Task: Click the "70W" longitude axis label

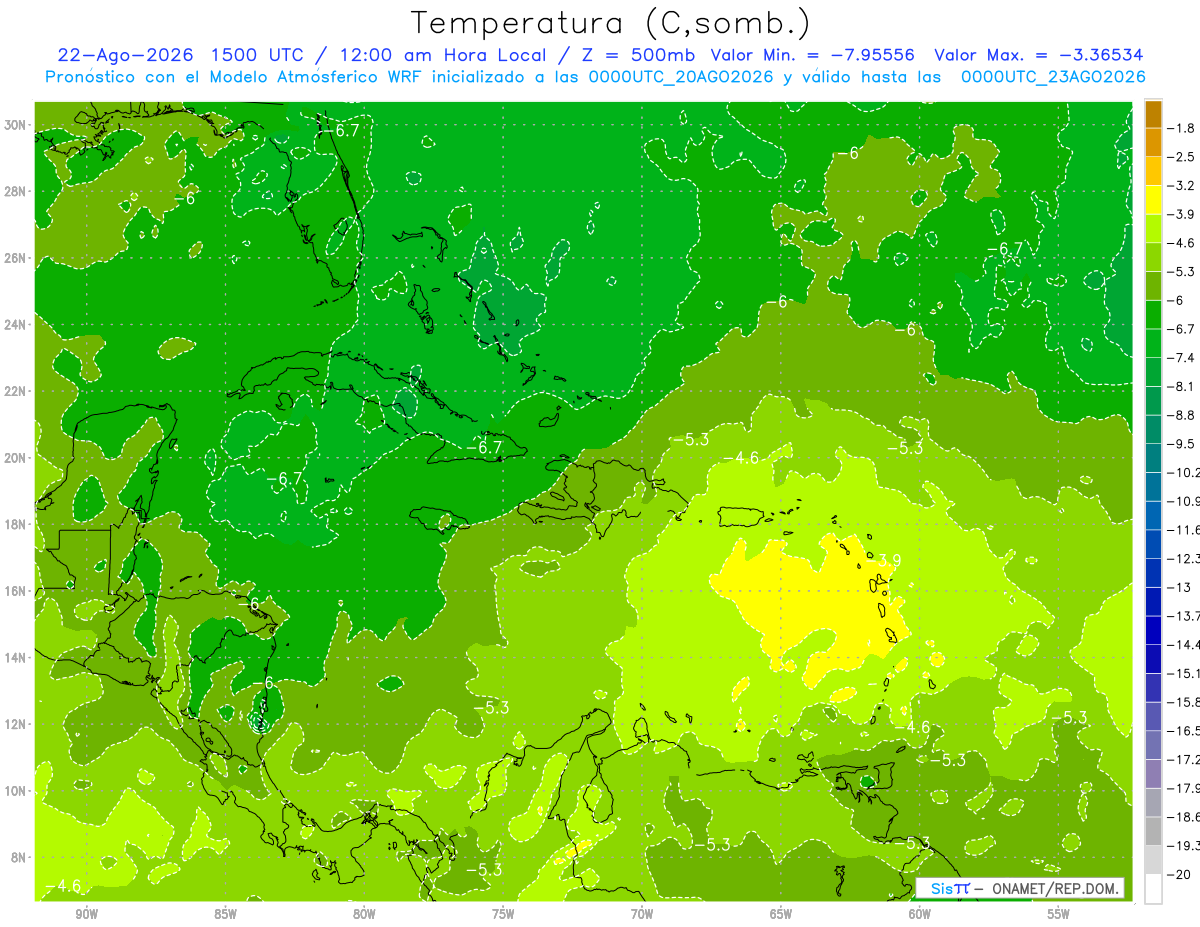Action: click(642, 914)
